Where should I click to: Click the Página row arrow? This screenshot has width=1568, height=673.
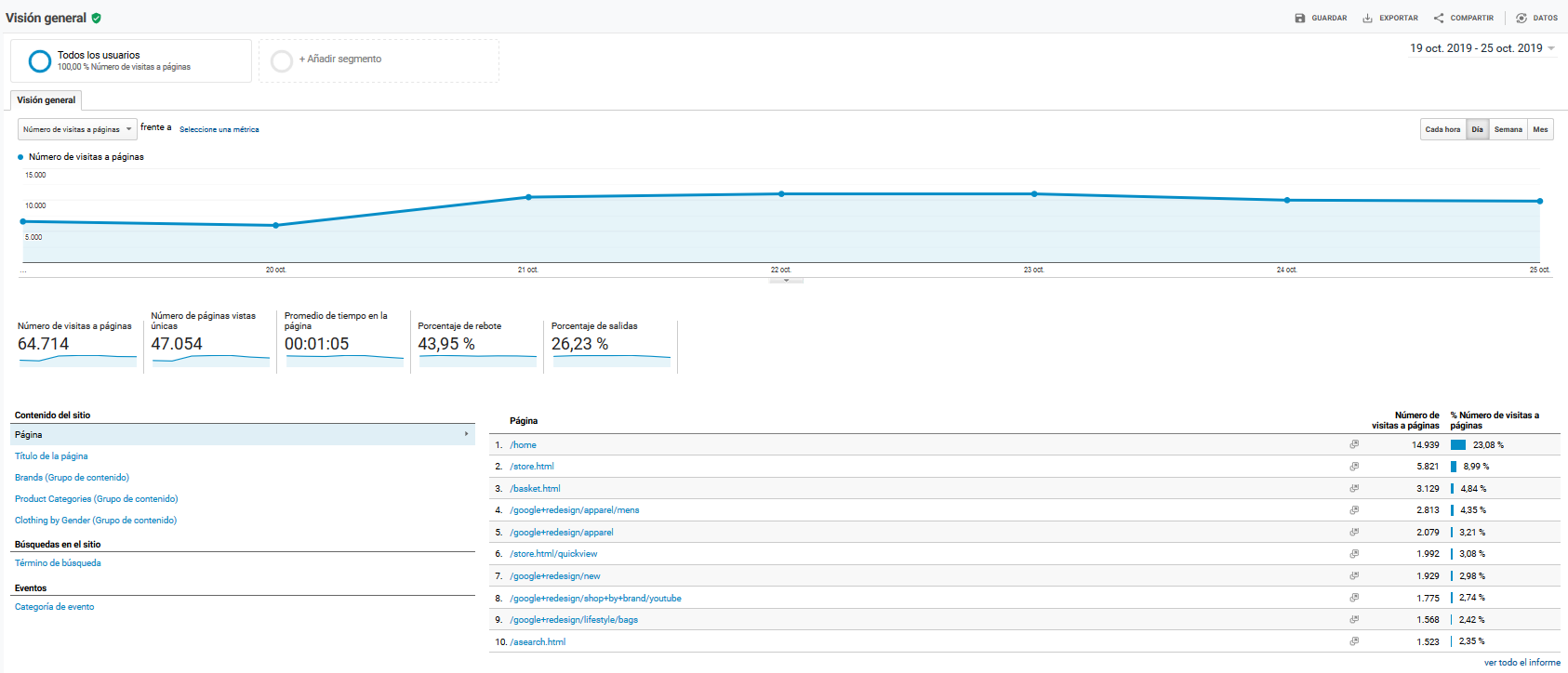point(467,434)
